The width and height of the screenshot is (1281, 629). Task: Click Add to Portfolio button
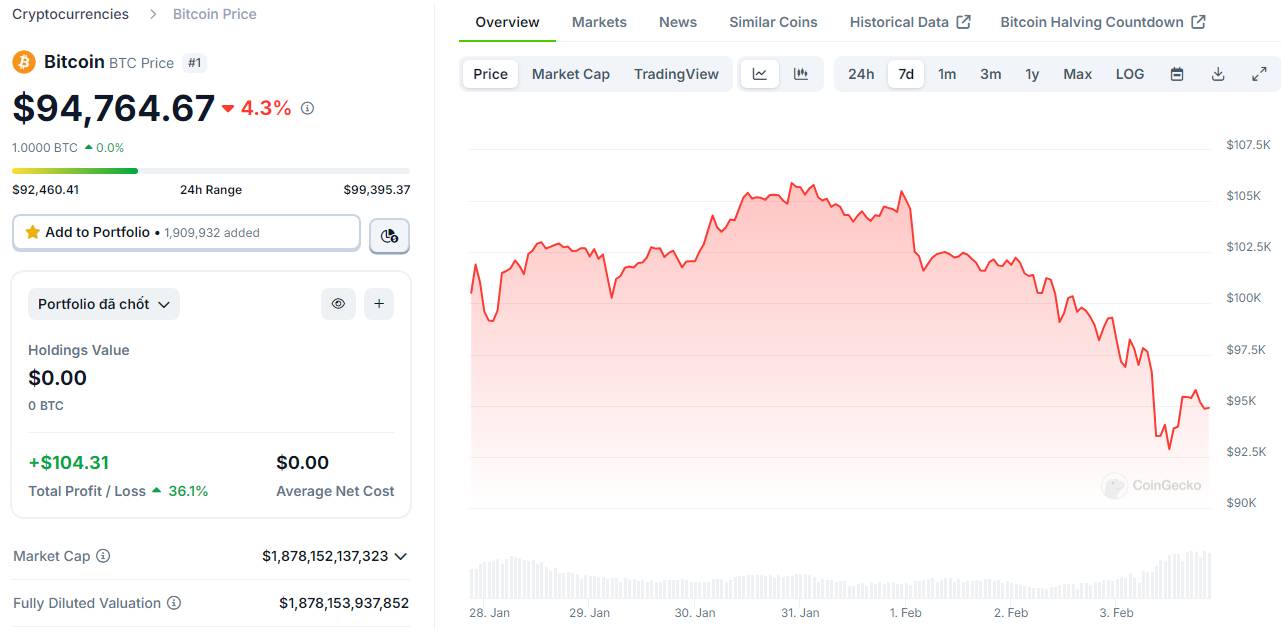pyautogui.click(x=186, y=232)
